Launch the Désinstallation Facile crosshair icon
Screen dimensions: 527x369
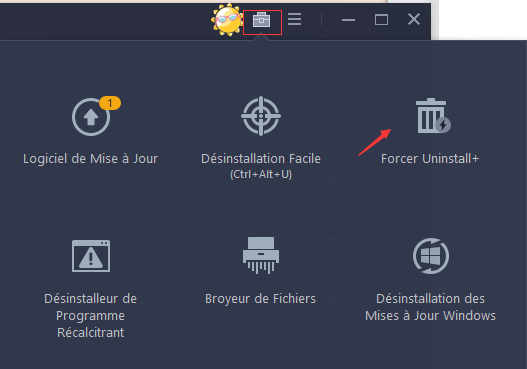[261, 116]
